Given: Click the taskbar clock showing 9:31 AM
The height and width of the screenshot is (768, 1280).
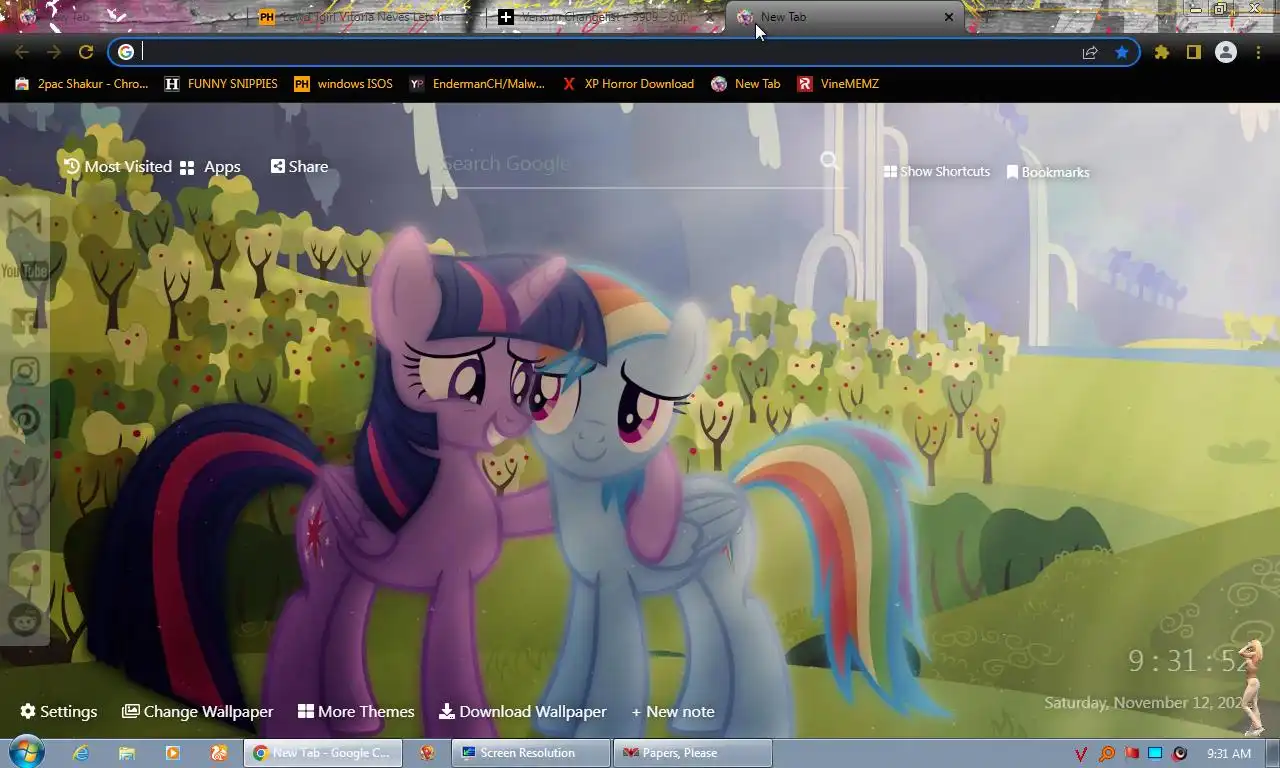Looking at the screenshot, I should 1229,753.
